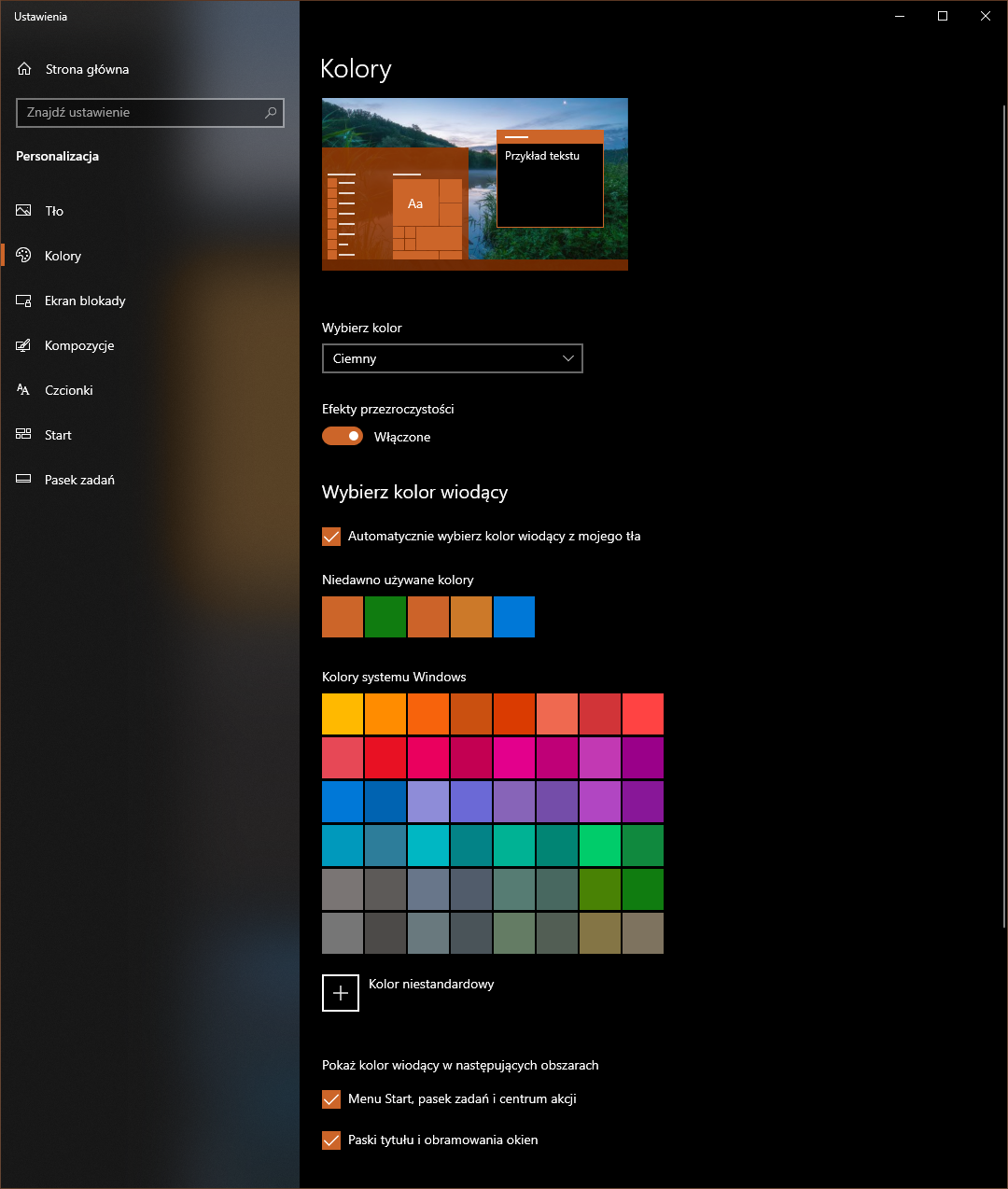Add a custom color with plus button
The height and width of the screenshot is (1189, 1008).
point(341,993)
